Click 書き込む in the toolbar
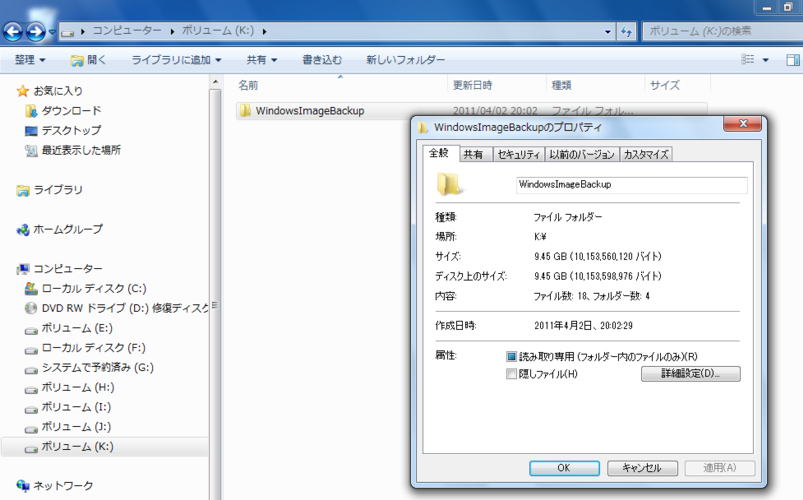Viewport: 803px width, 500px height. pyautogui.click(x=322, y=60)
